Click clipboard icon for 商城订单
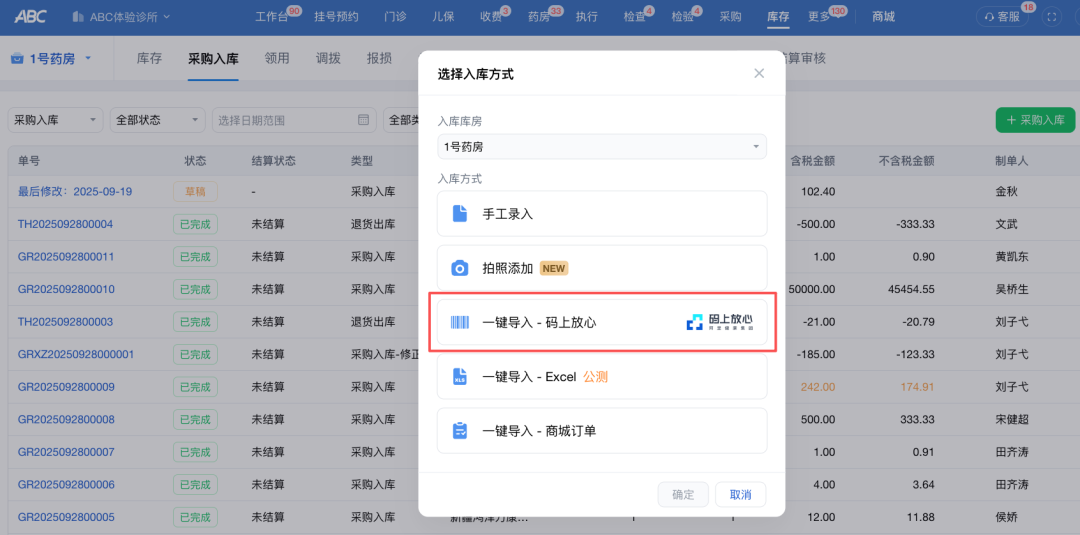The width and height of the screenshot is (1080, 535). [x=459, y=431]
